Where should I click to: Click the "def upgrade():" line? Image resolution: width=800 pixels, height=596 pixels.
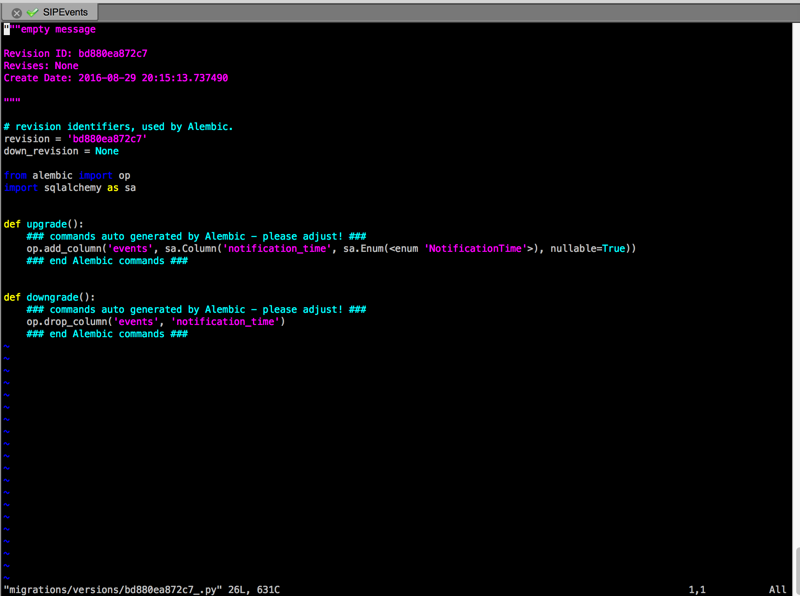[43, 224]
